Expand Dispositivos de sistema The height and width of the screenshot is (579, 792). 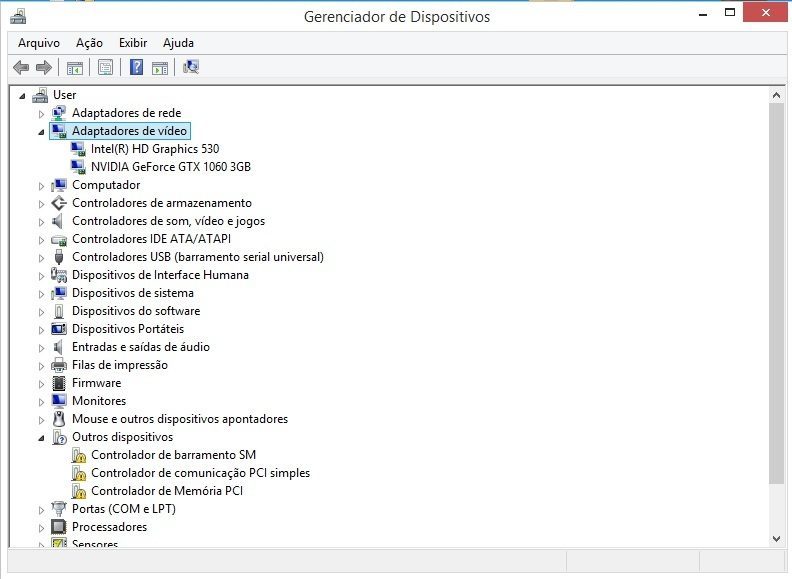tap(41, 294)
